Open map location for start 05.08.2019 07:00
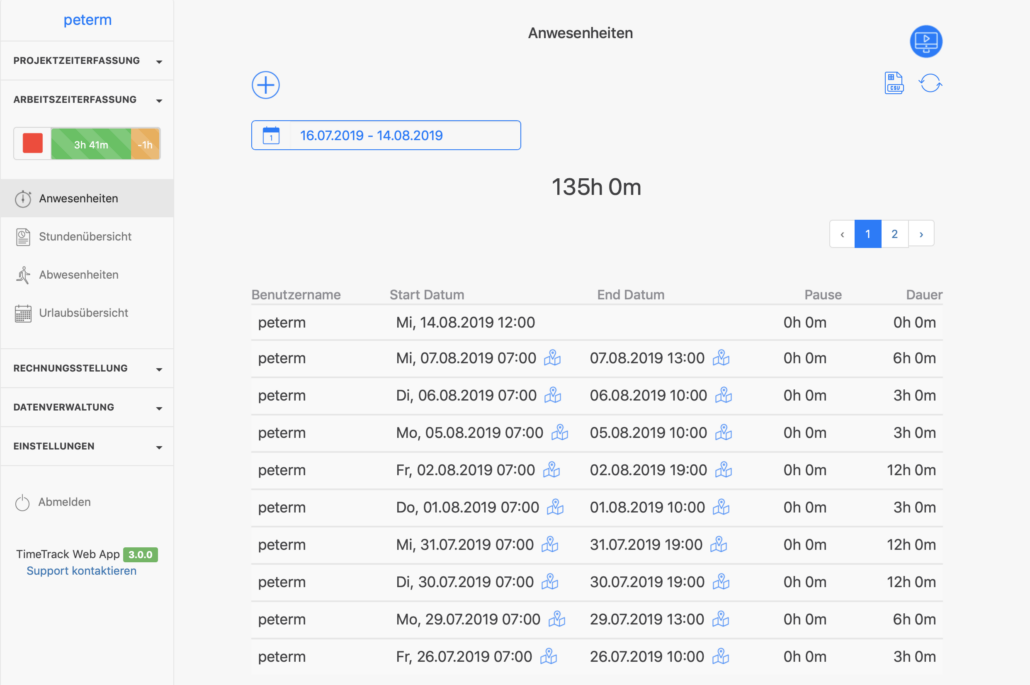1030x685 pixels. point(560,433)
